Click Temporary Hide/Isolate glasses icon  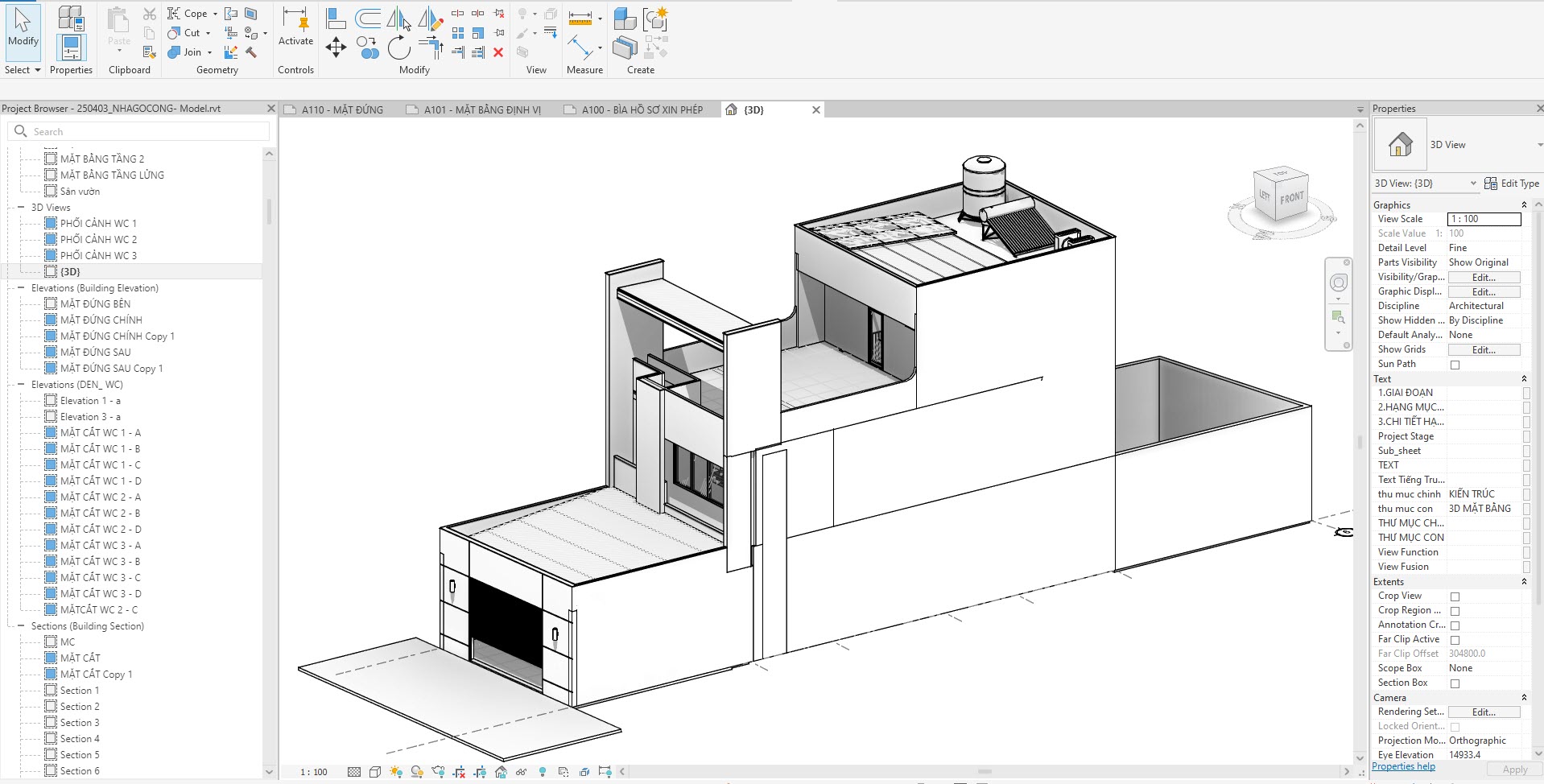pos(522,772)
